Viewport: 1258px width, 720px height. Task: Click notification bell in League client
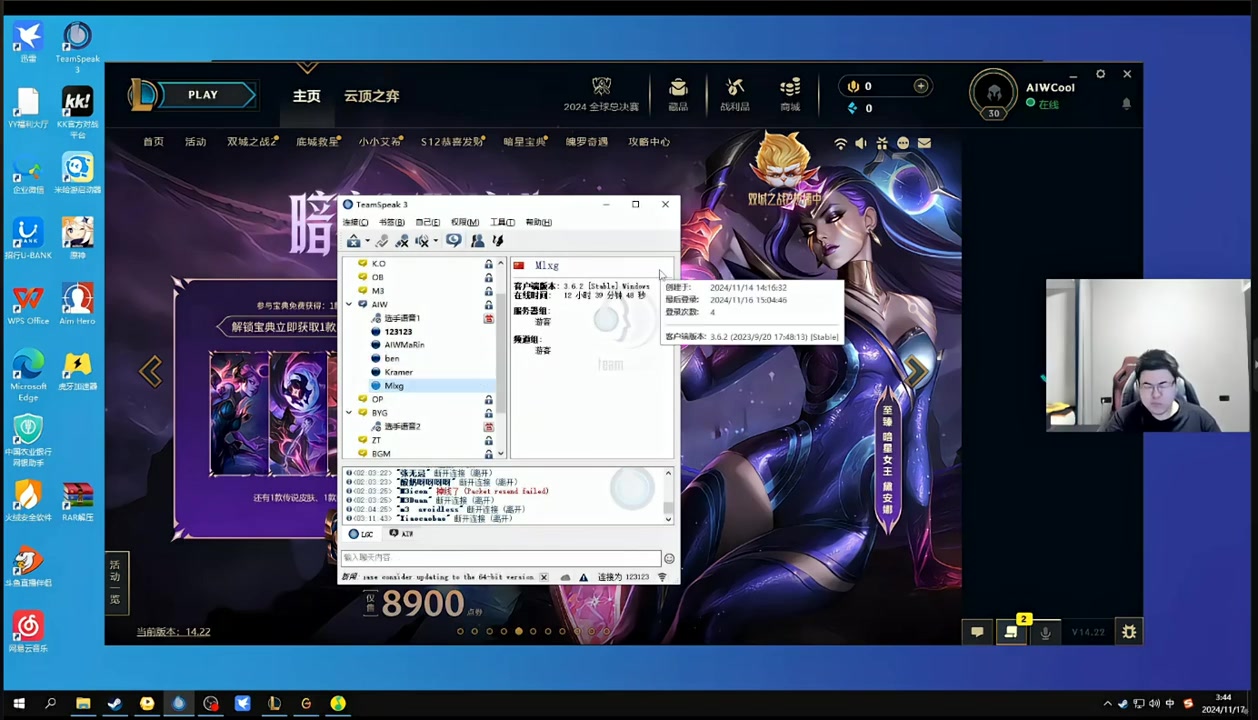pyautogui.click(x=1126, y=103)
